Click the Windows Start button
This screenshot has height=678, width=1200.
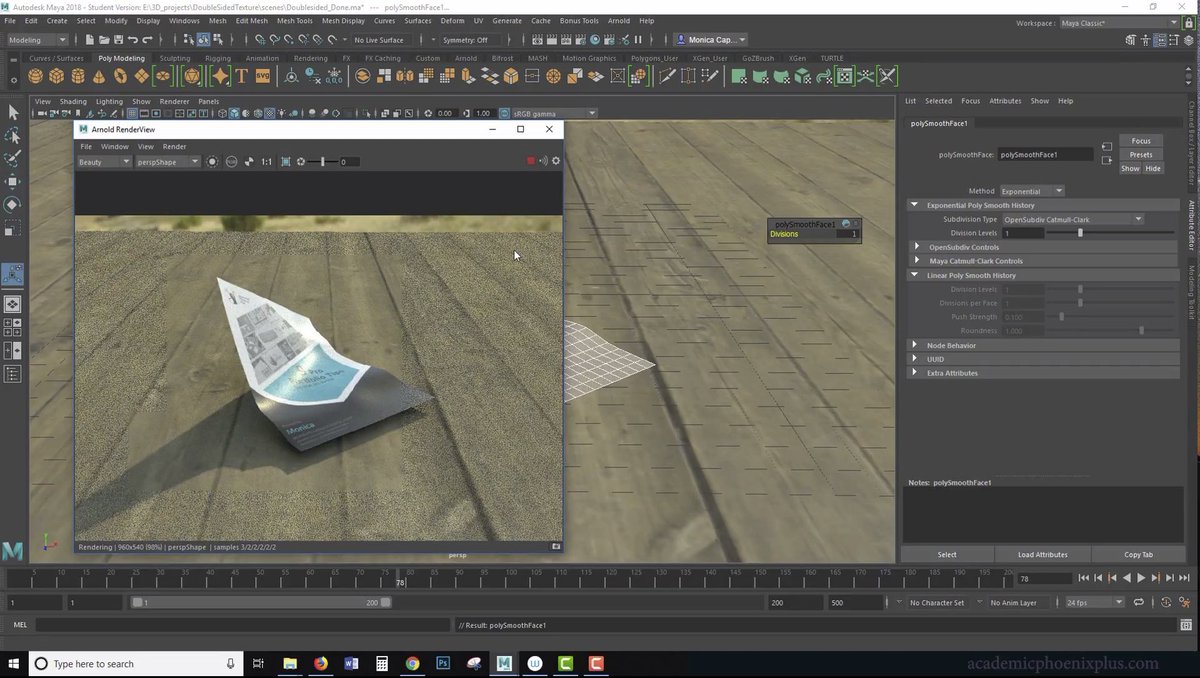[x=14, y=663]
